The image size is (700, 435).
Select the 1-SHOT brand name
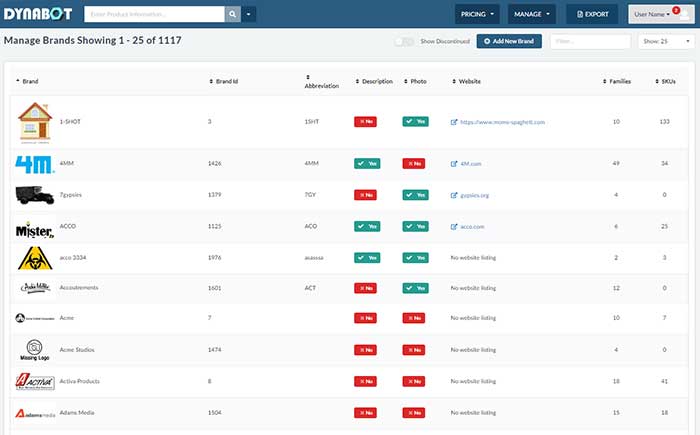pos(70,121)
